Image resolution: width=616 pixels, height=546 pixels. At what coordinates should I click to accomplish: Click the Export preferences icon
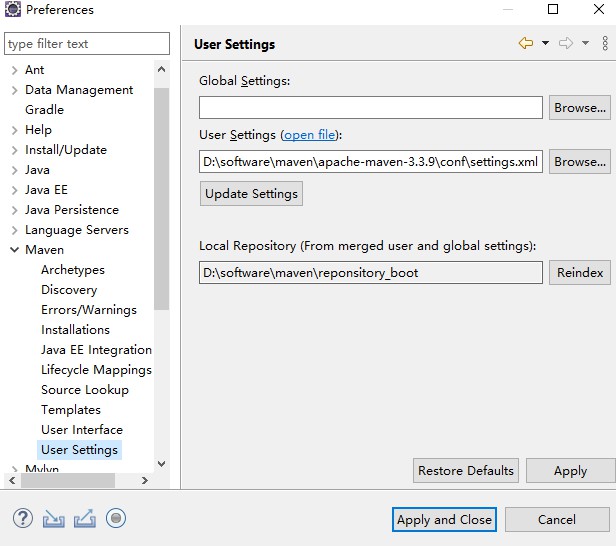[85, 519]
